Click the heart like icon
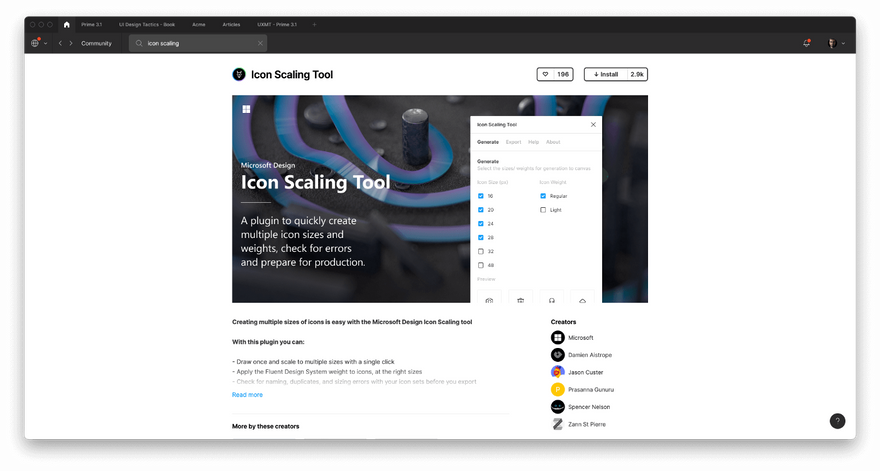This screenshot has height=471, width=880. (x=545, y=74)
